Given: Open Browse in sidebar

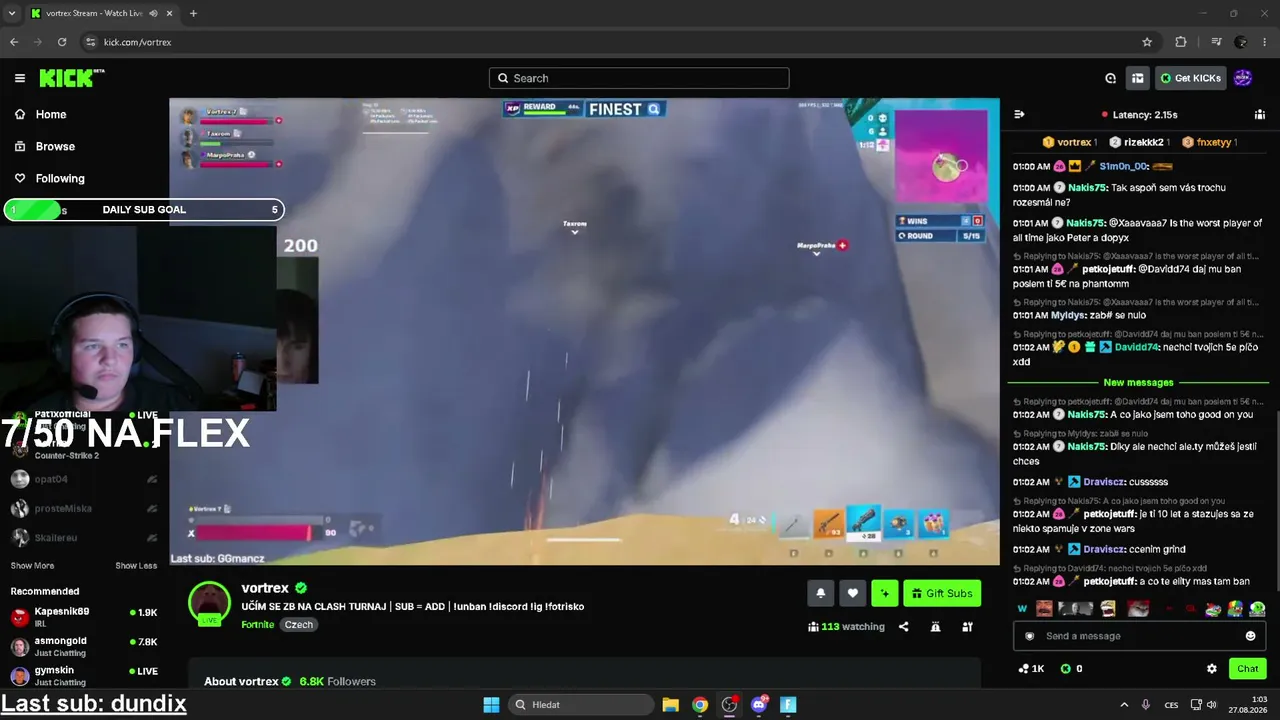Looking at the screenshot, I should [55, 146].
